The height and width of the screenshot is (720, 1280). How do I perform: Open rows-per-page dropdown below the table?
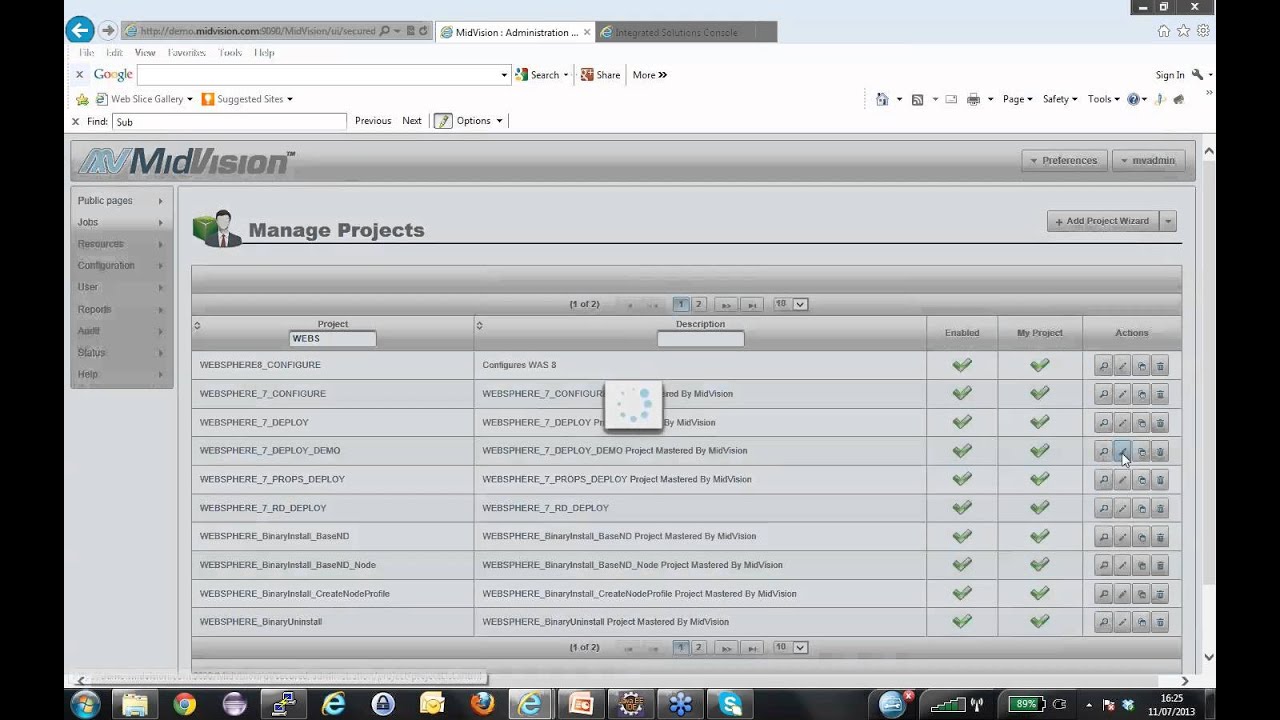tap(790, 648)
